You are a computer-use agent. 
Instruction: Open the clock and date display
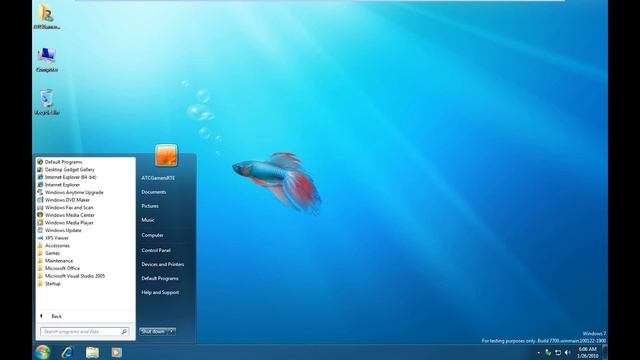587,352
